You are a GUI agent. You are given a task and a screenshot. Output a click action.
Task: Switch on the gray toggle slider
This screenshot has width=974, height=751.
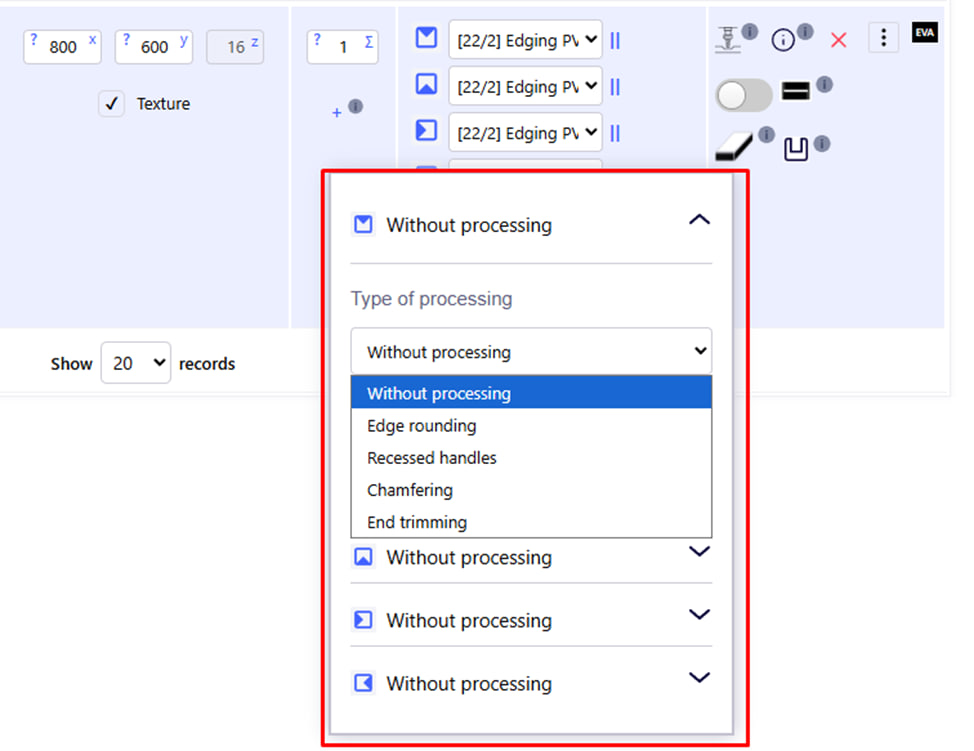coord(744,95)
